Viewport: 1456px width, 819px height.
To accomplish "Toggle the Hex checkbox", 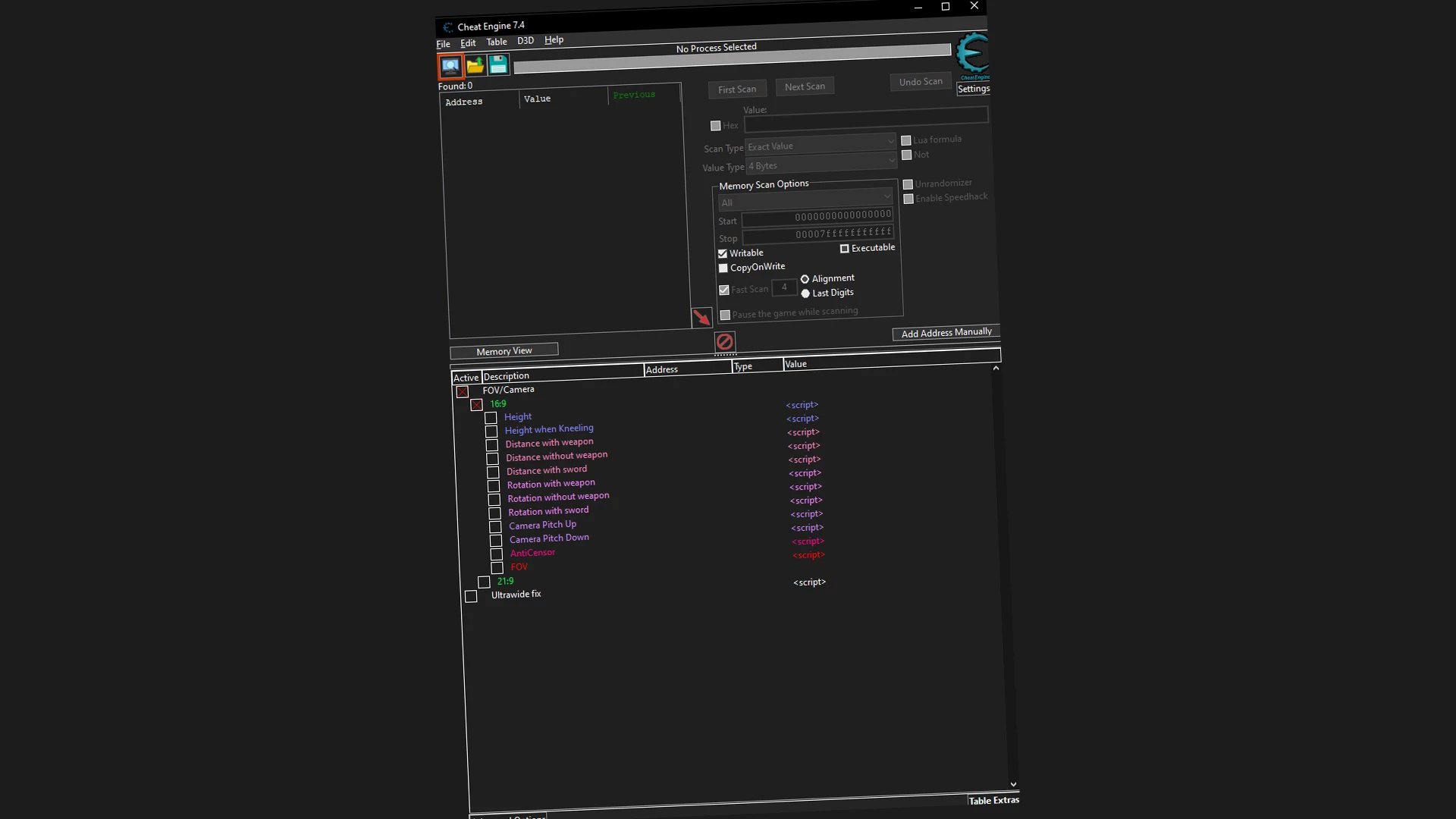I will 715,126.
